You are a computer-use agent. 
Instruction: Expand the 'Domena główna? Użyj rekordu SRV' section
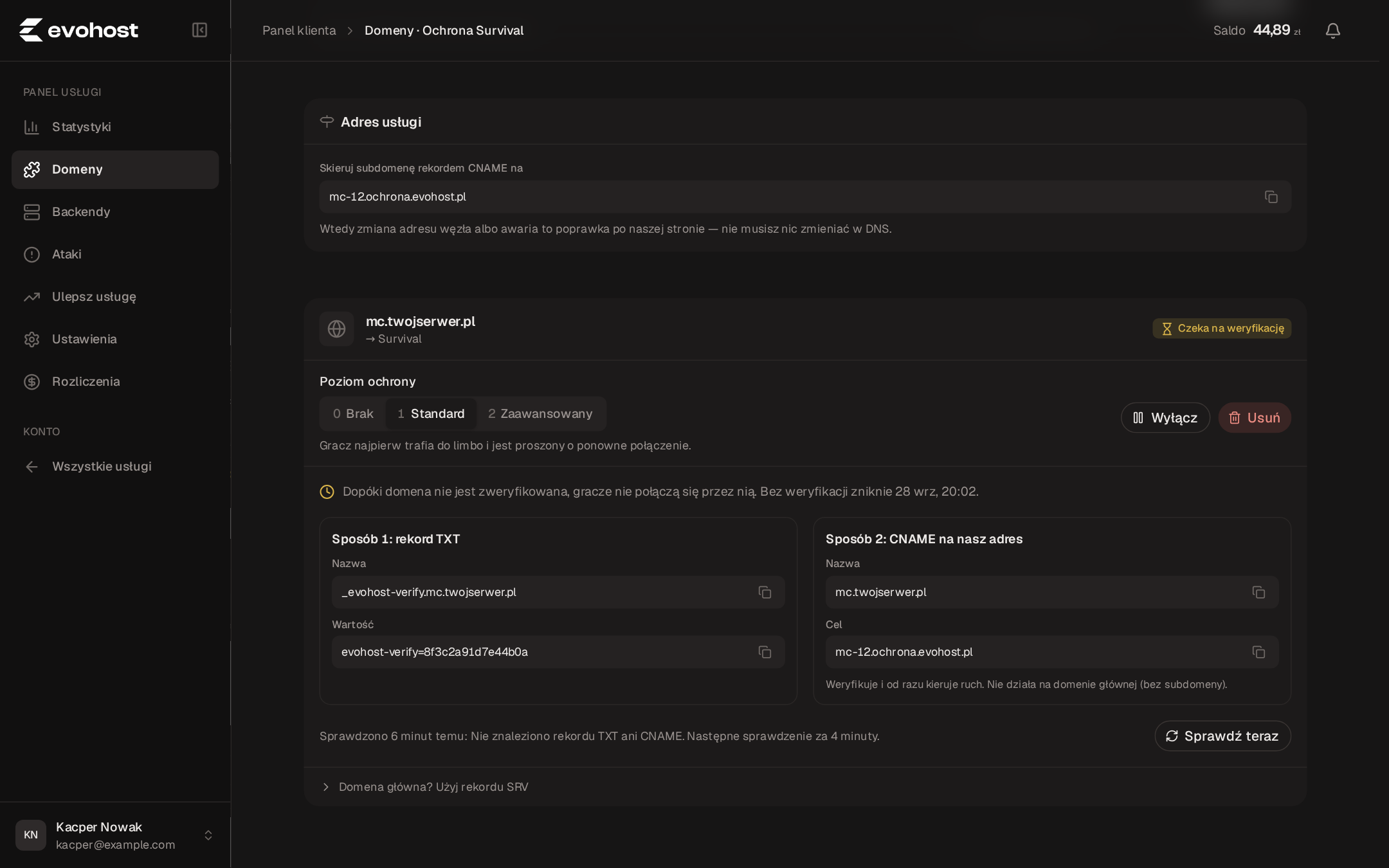tap(424, 787)
